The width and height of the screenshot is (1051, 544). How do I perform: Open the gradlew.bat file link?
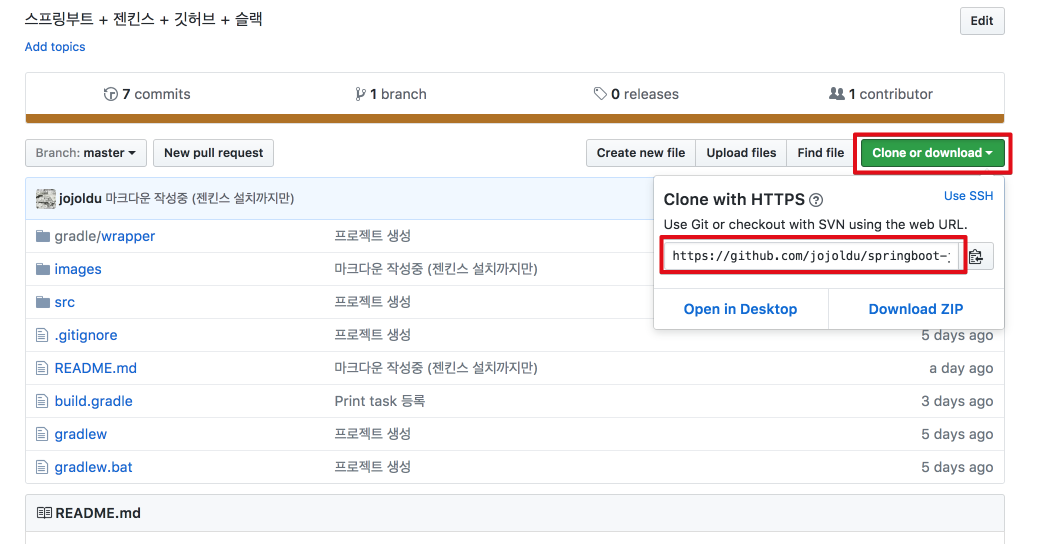(x=93, y=467)
